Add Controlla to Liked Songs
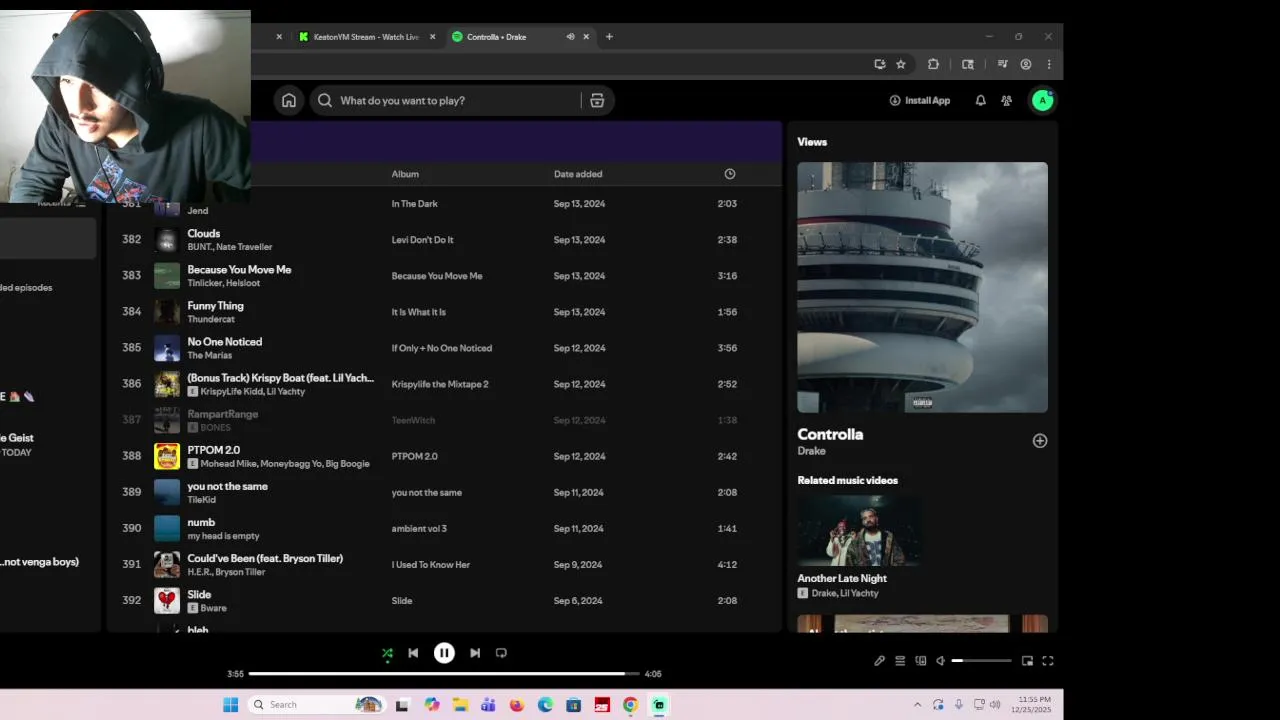1280x720 pixels. click(x=1040, y=441)
